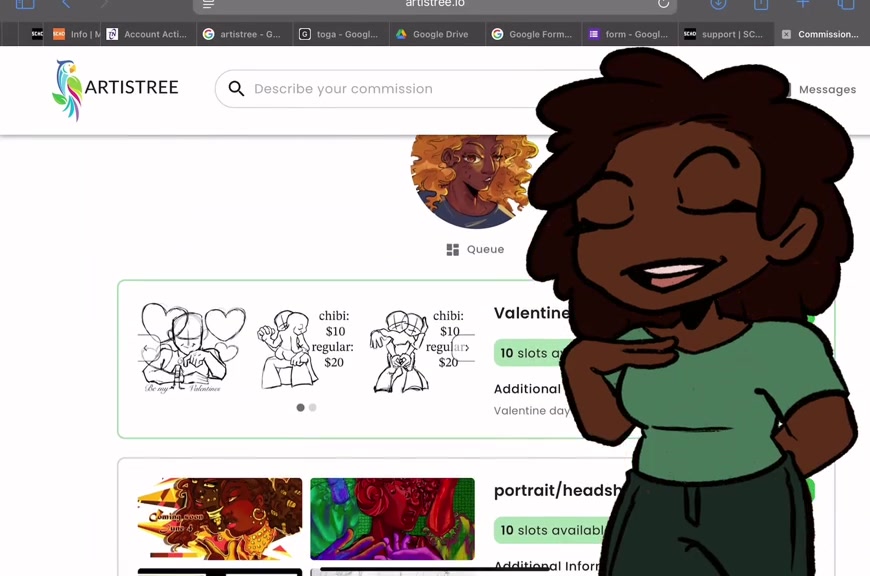The height and width of the screenshot is (576, 870).
Task: Switch to the "Account Acti..." tab
Action: pos(148,34)
